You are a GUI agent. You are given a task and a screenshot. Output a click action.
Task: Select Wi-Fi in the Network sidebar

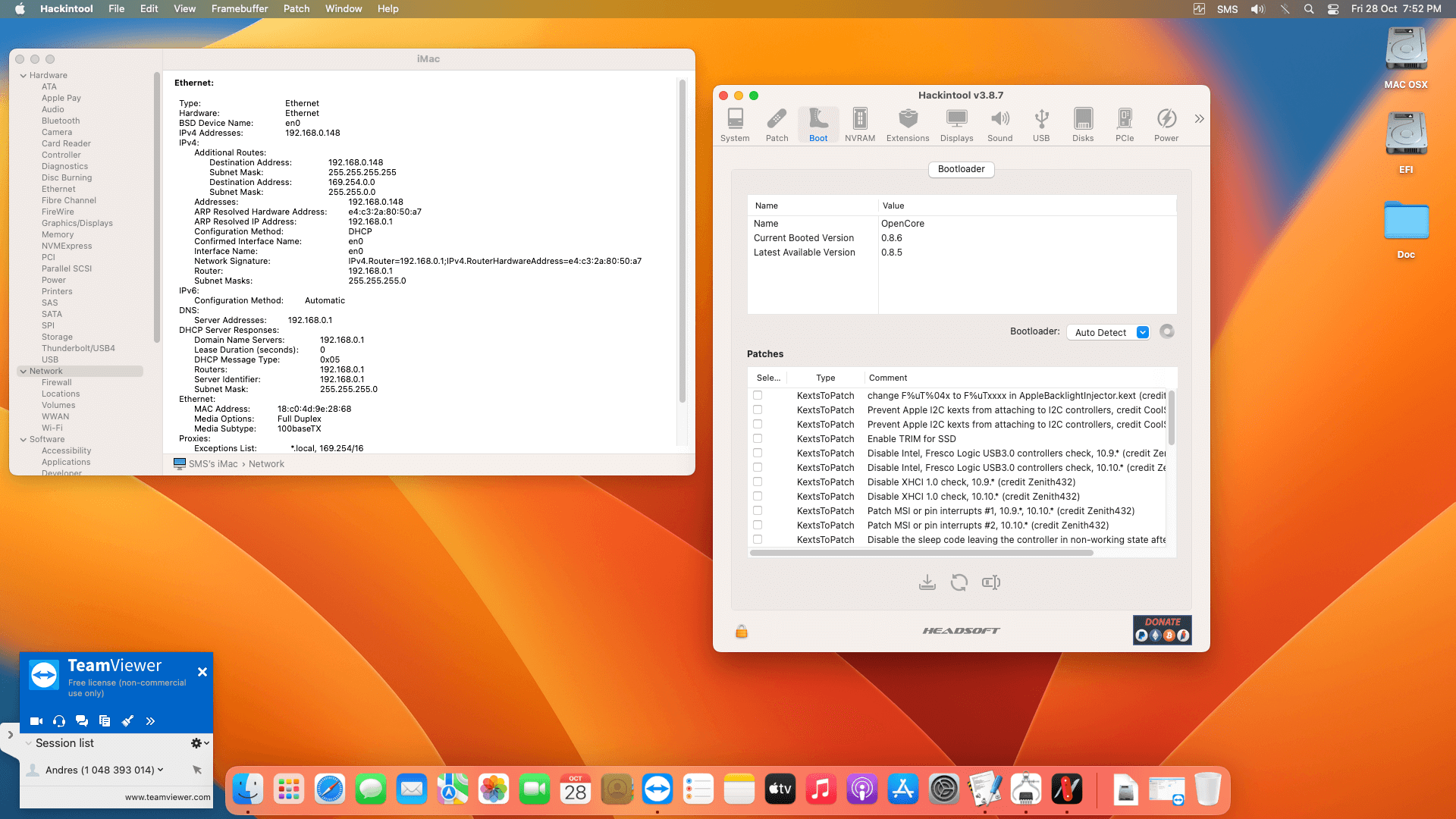tap(53, 428)
